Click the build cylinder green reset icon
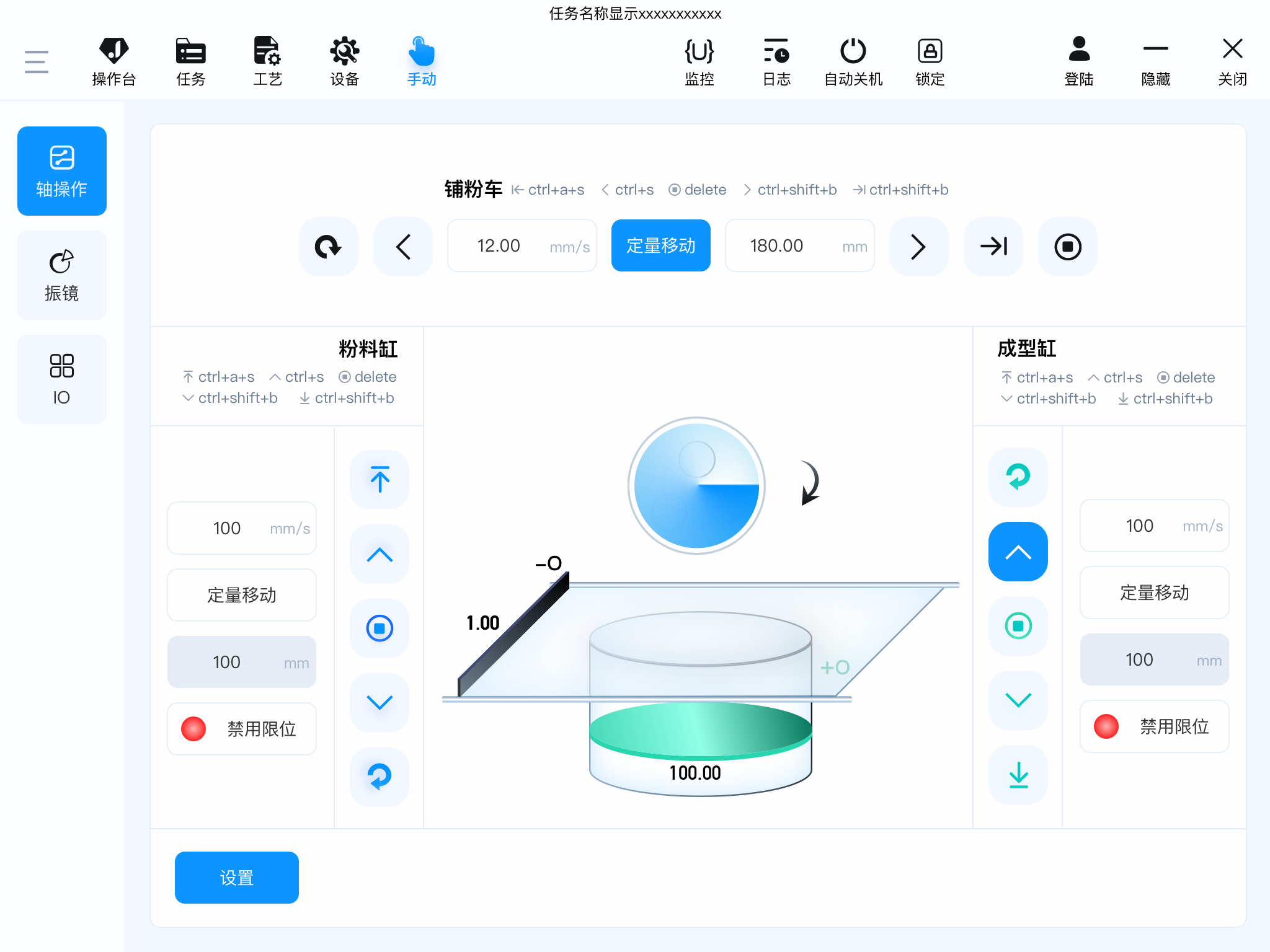The width and height of the screenshot is (1270, 952). (x=1018, y=477)
